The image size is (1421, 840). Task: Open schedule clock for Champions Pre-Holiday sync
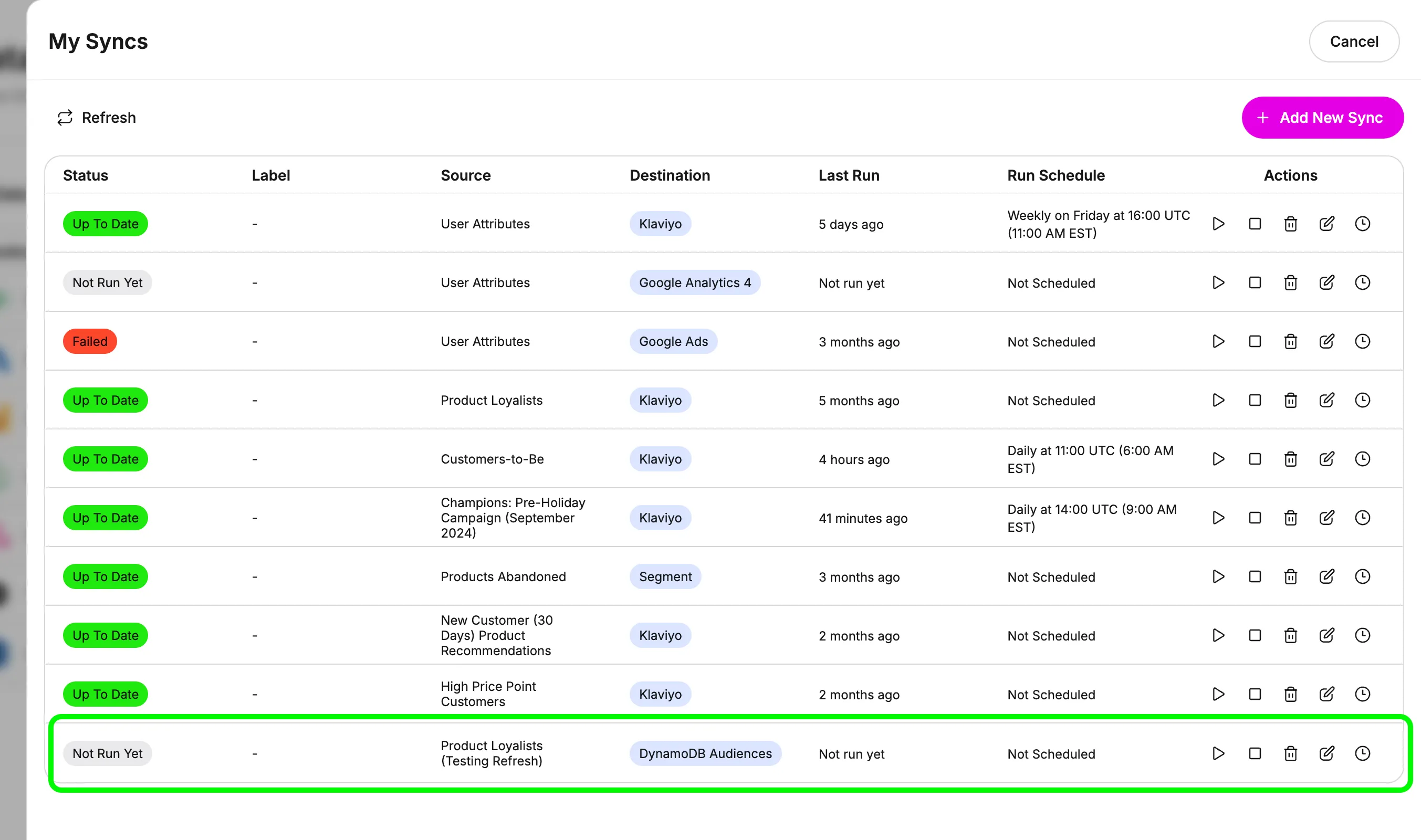coord(1362,517)
